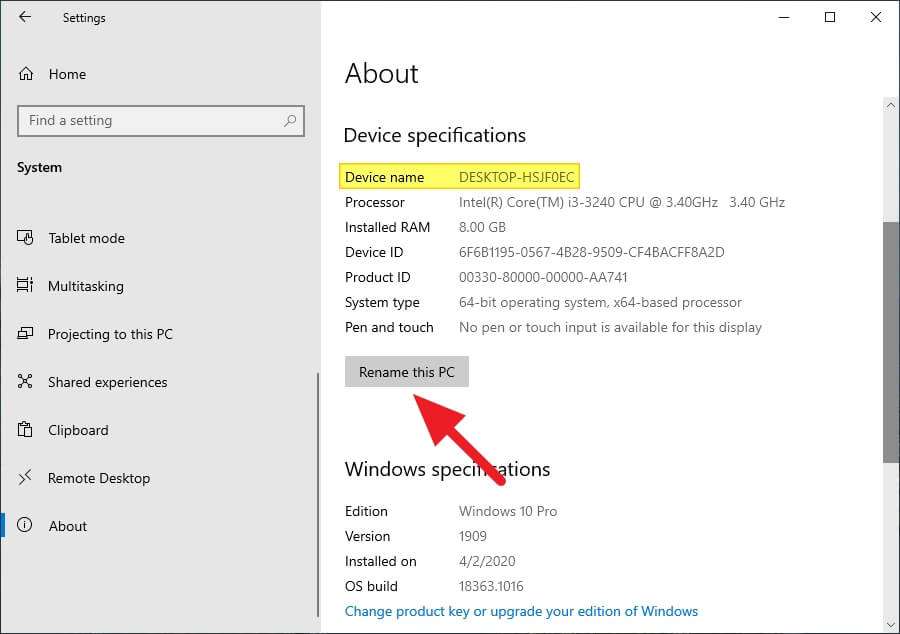
Task: Close the Settings window
Action: (x=876, y=17)
